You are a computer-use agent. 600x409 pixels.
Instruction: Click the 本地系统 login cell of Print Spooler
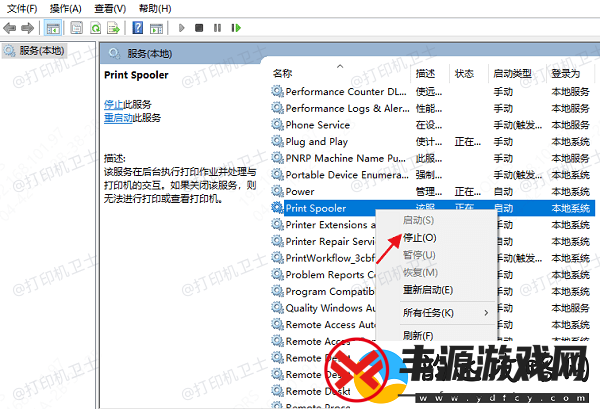570,208
